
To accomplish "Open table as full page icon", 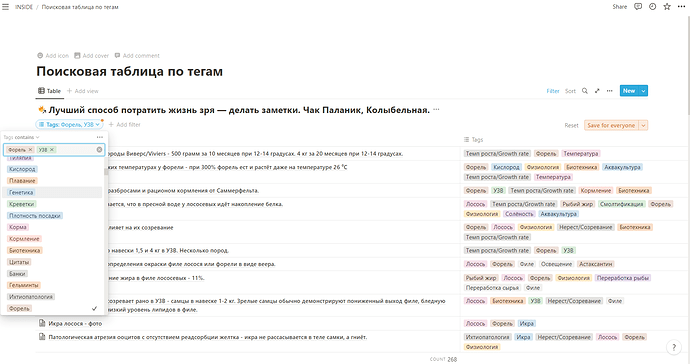I will [597, 91].
